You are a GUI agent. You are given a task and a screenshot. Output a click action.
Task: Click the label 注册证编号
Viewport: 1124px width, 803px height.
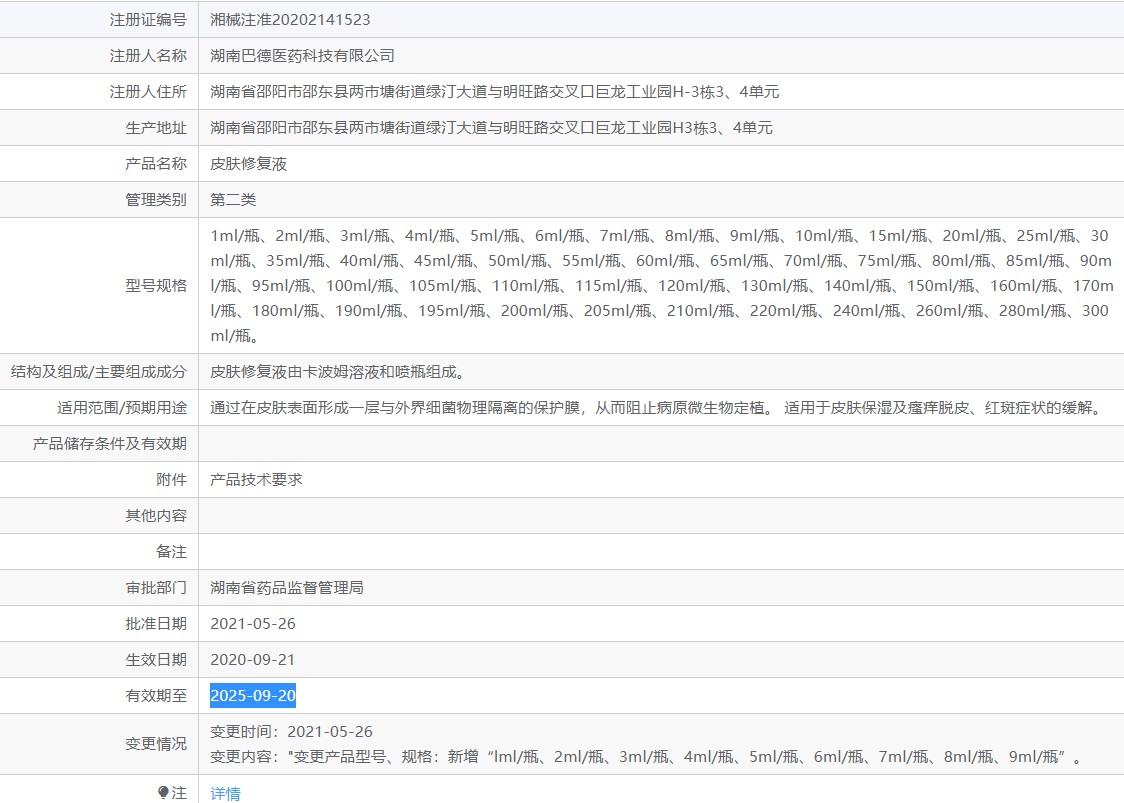click(148, 20)
